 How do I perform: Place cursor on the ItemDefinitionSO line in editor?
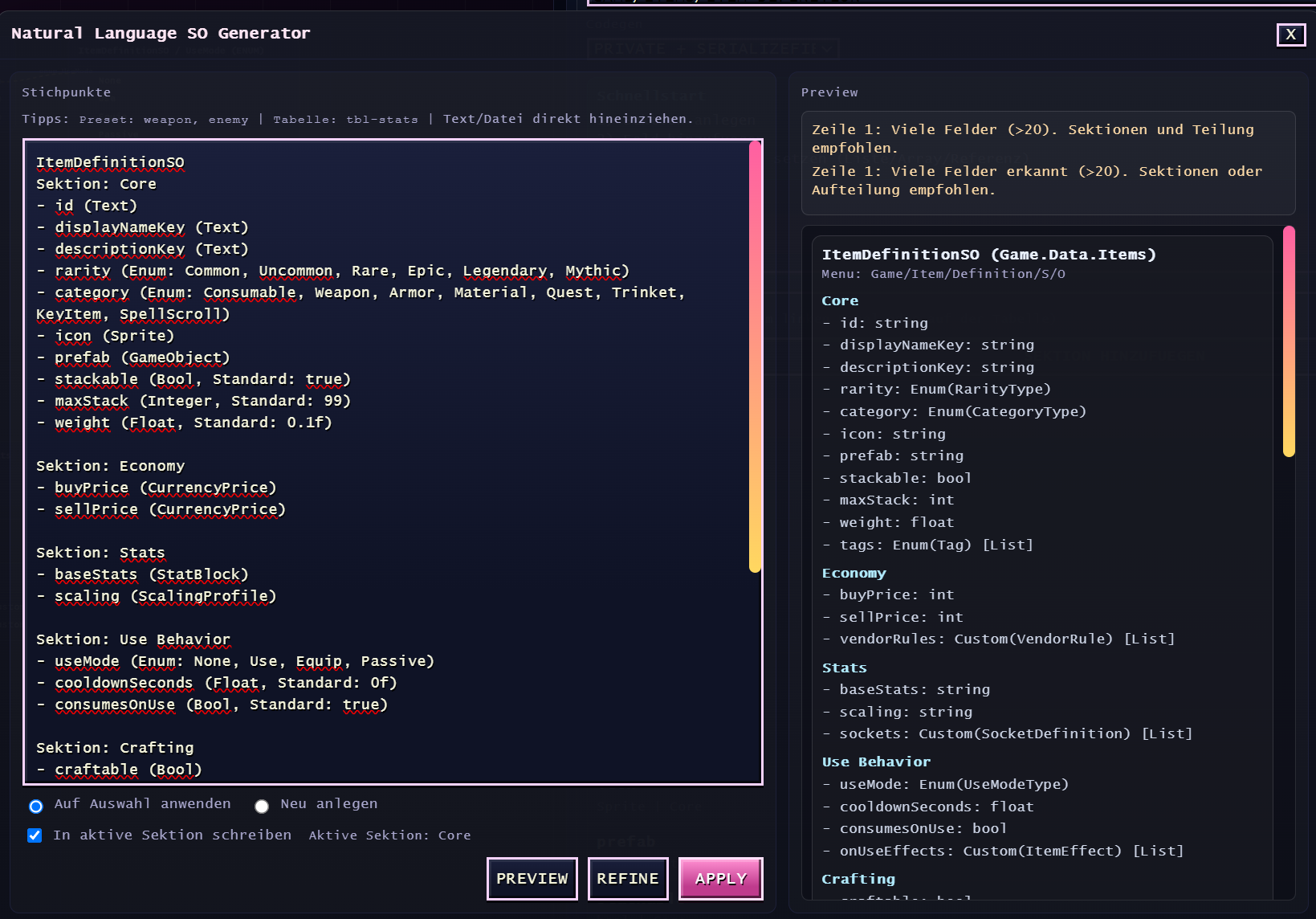pos(110,162)
